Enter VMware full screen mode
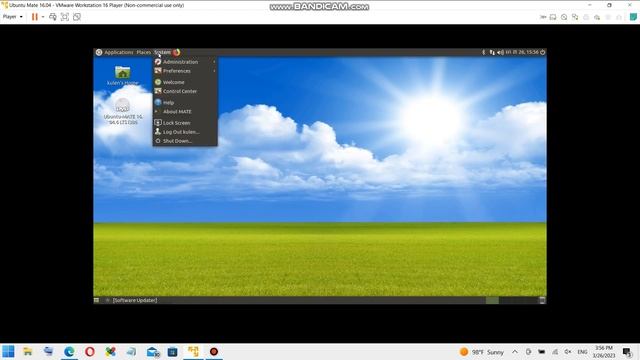This screenshot has height=360, width=640. click(x=64, y=17)
